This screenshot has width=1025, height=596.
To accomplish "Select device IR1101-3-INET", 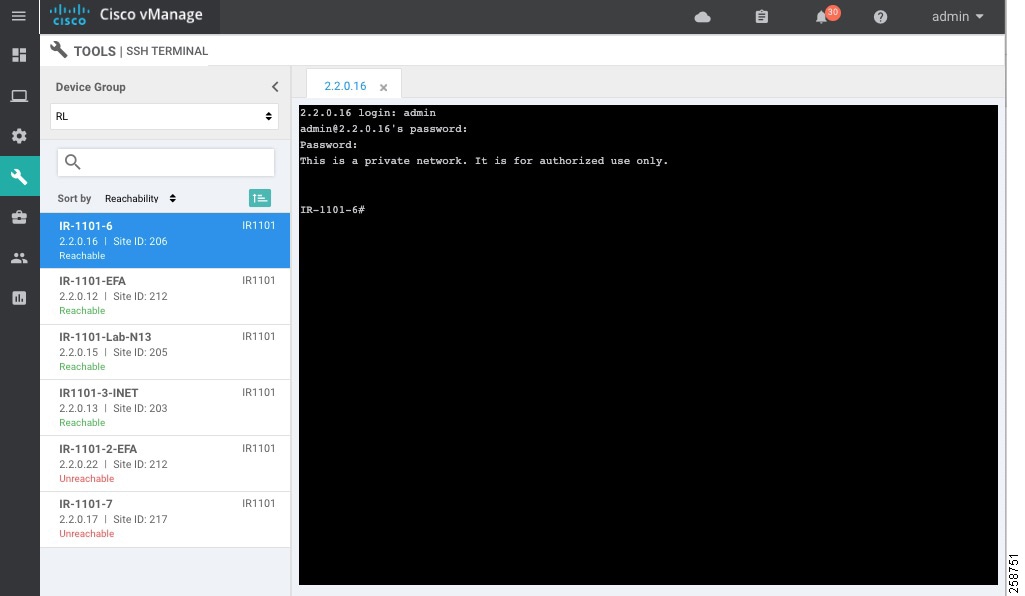I will tap(165, 407).
